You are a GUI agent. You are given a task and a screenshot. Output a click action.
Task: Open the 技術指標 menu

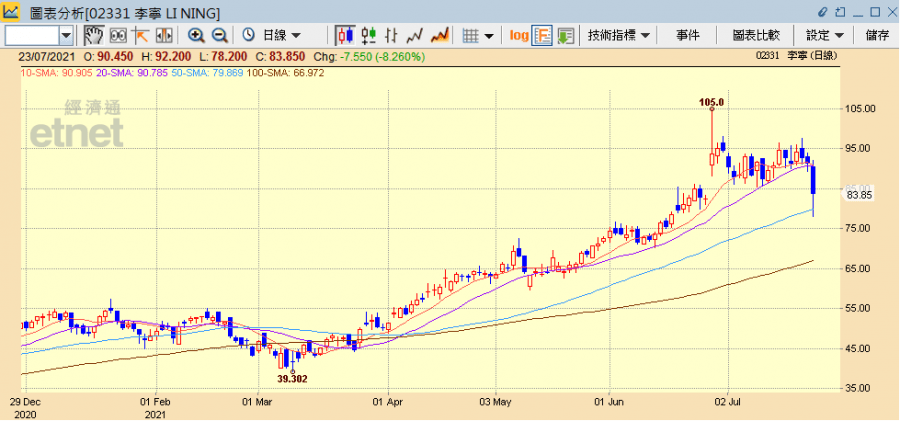point(619,35)
